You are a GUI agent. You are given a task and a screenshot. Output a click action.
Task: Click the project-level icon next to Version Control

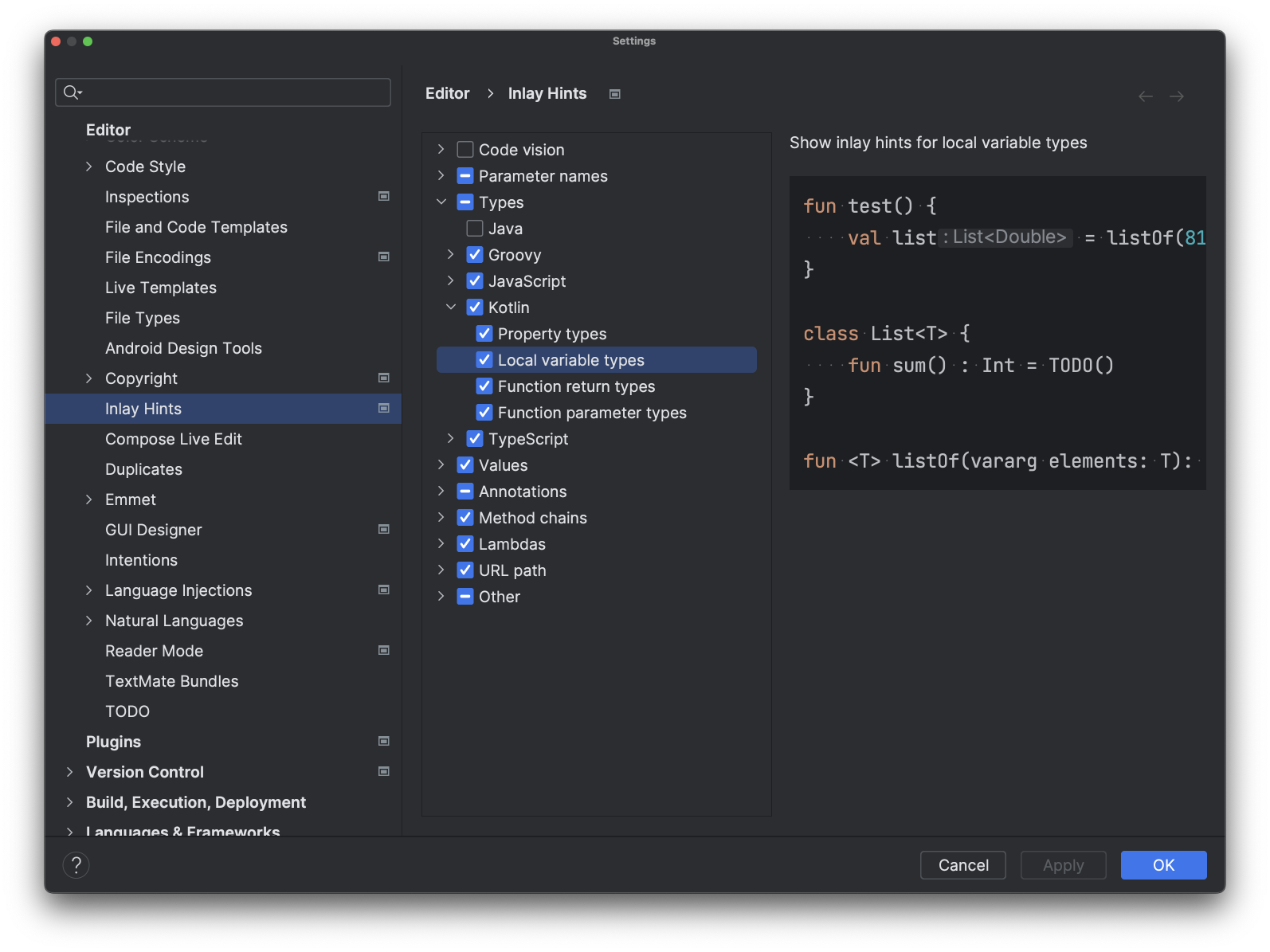(x=384, y=771)
